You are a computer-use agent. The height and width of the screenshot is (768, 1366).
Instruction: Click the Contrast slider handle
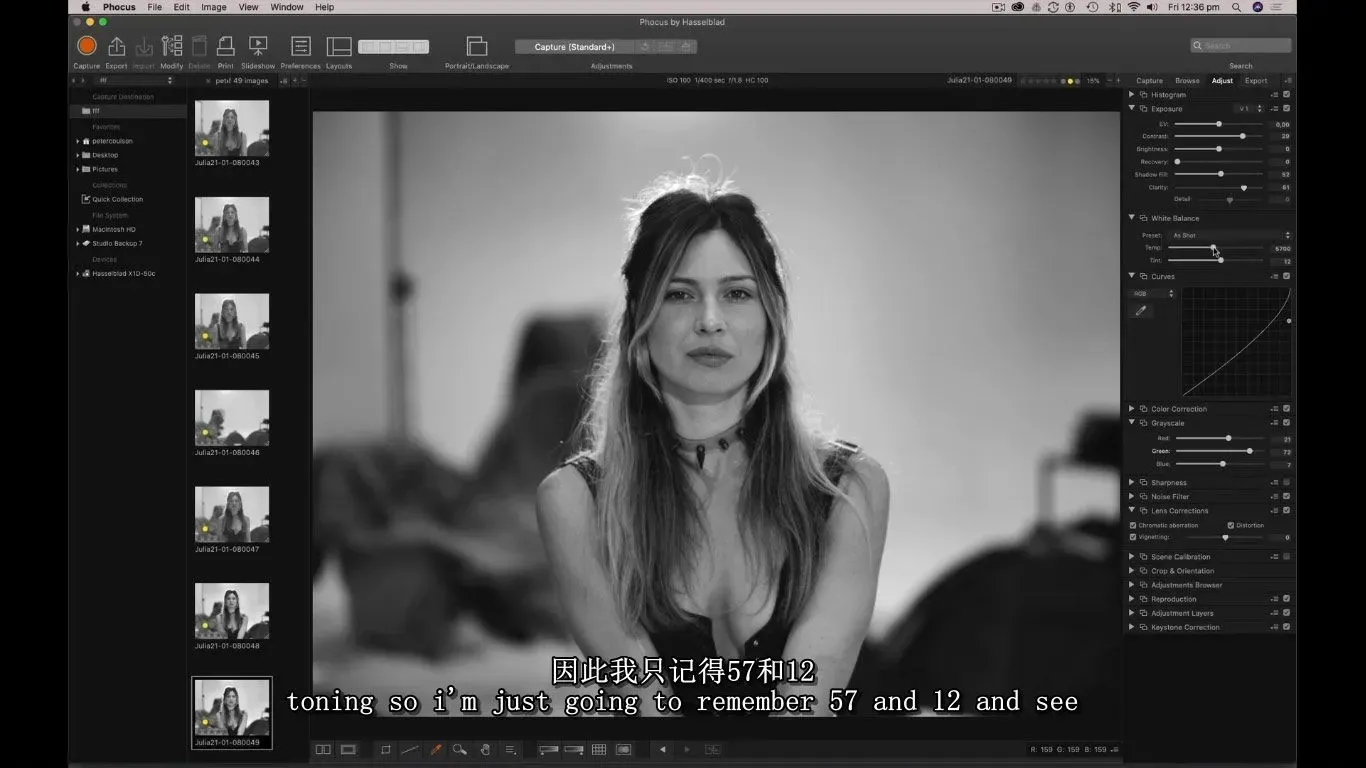pyautogui.click(x=1242, y=136)
